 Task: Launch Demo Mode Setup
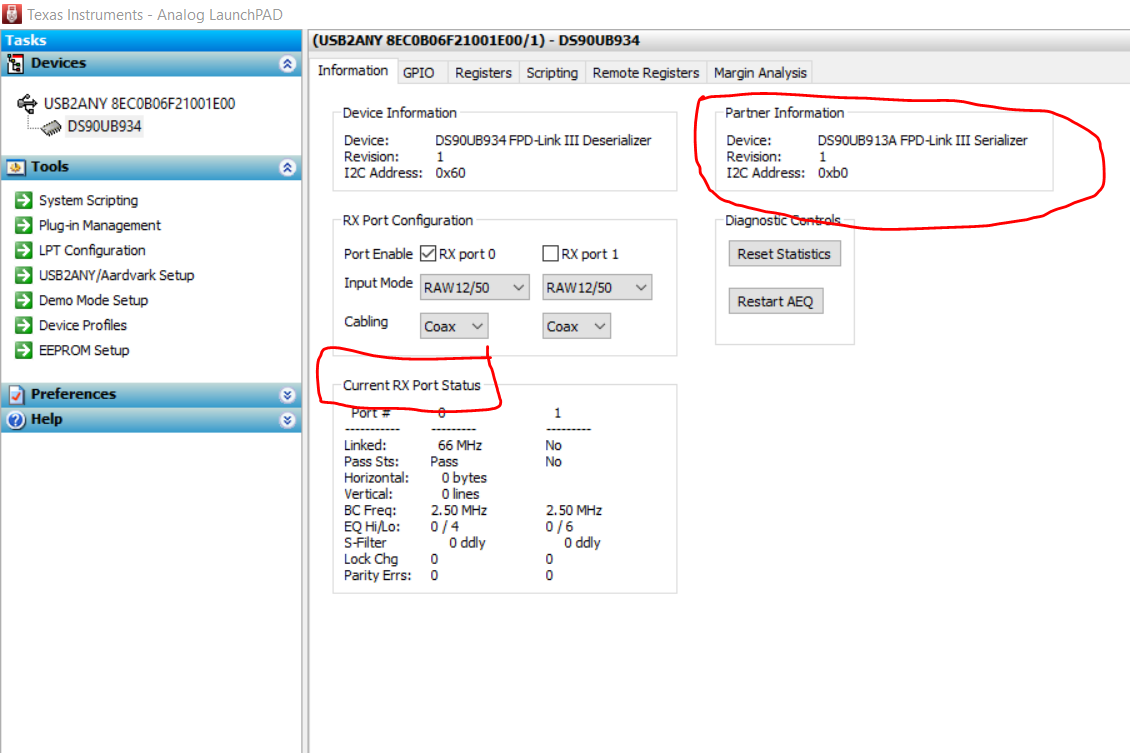pyautogui.click(x=94, y=300)
